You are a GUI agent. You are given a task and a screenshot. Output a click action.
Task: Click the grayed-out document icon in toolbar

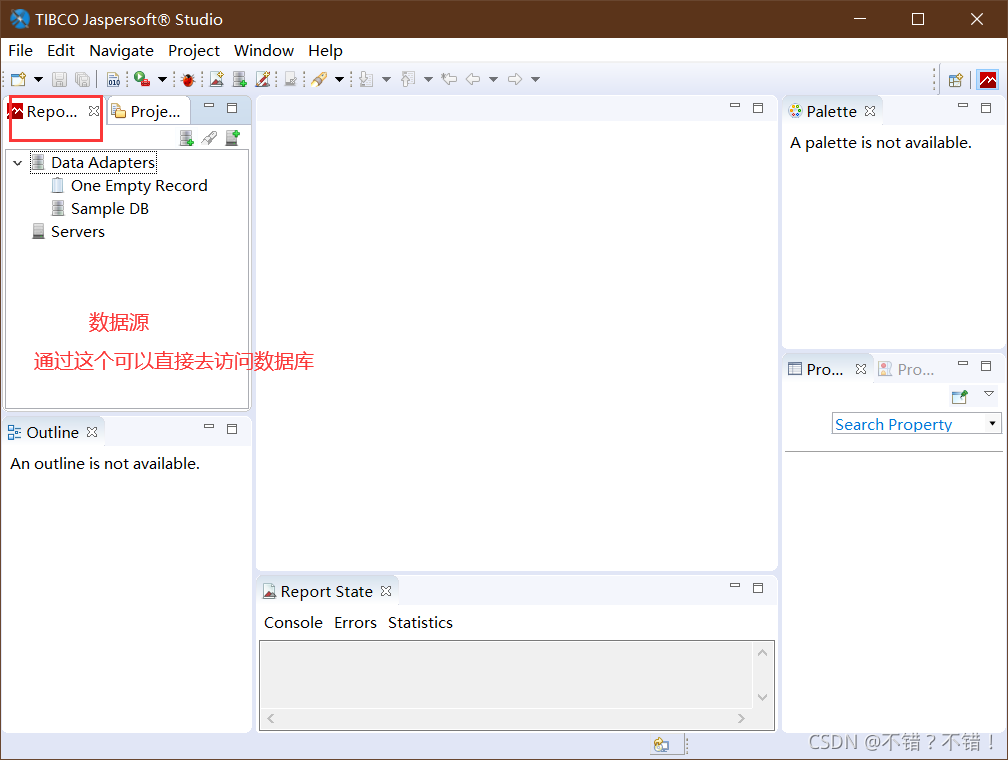[x=291, y=79]
